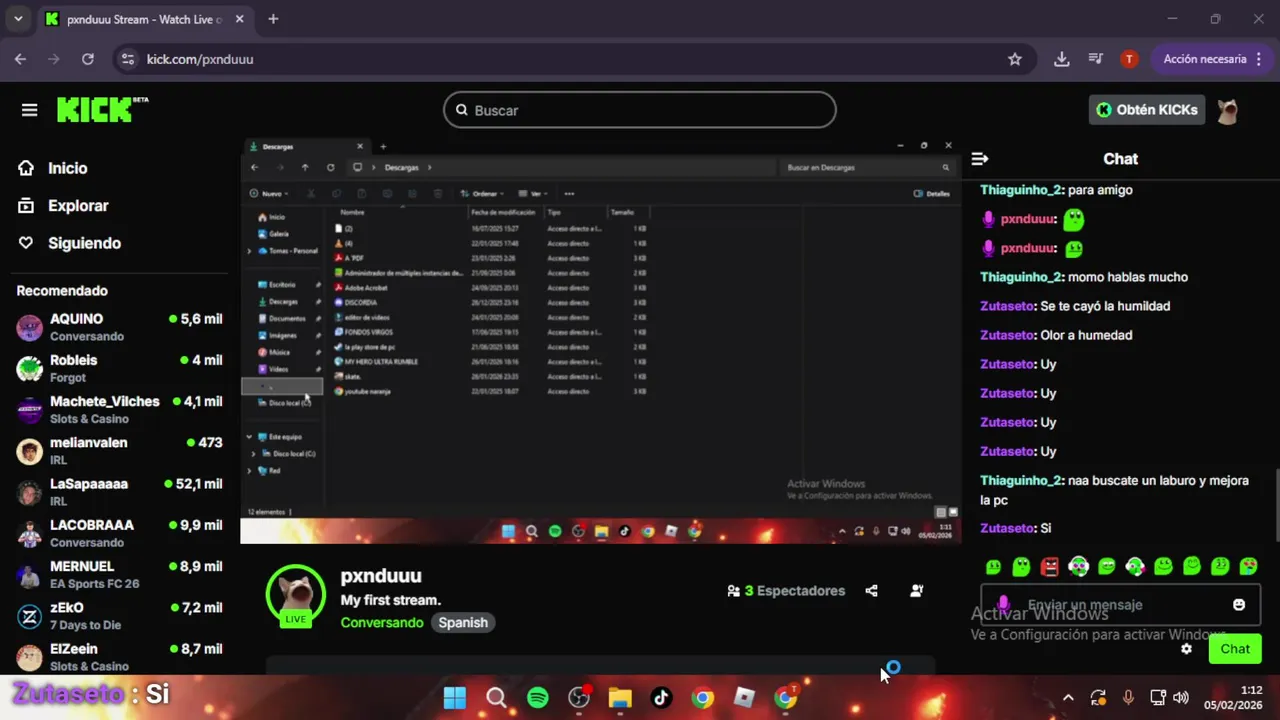Open recommended channel MERNUEL
This screenshot has height=720, width=1280.
coord(120,574)
